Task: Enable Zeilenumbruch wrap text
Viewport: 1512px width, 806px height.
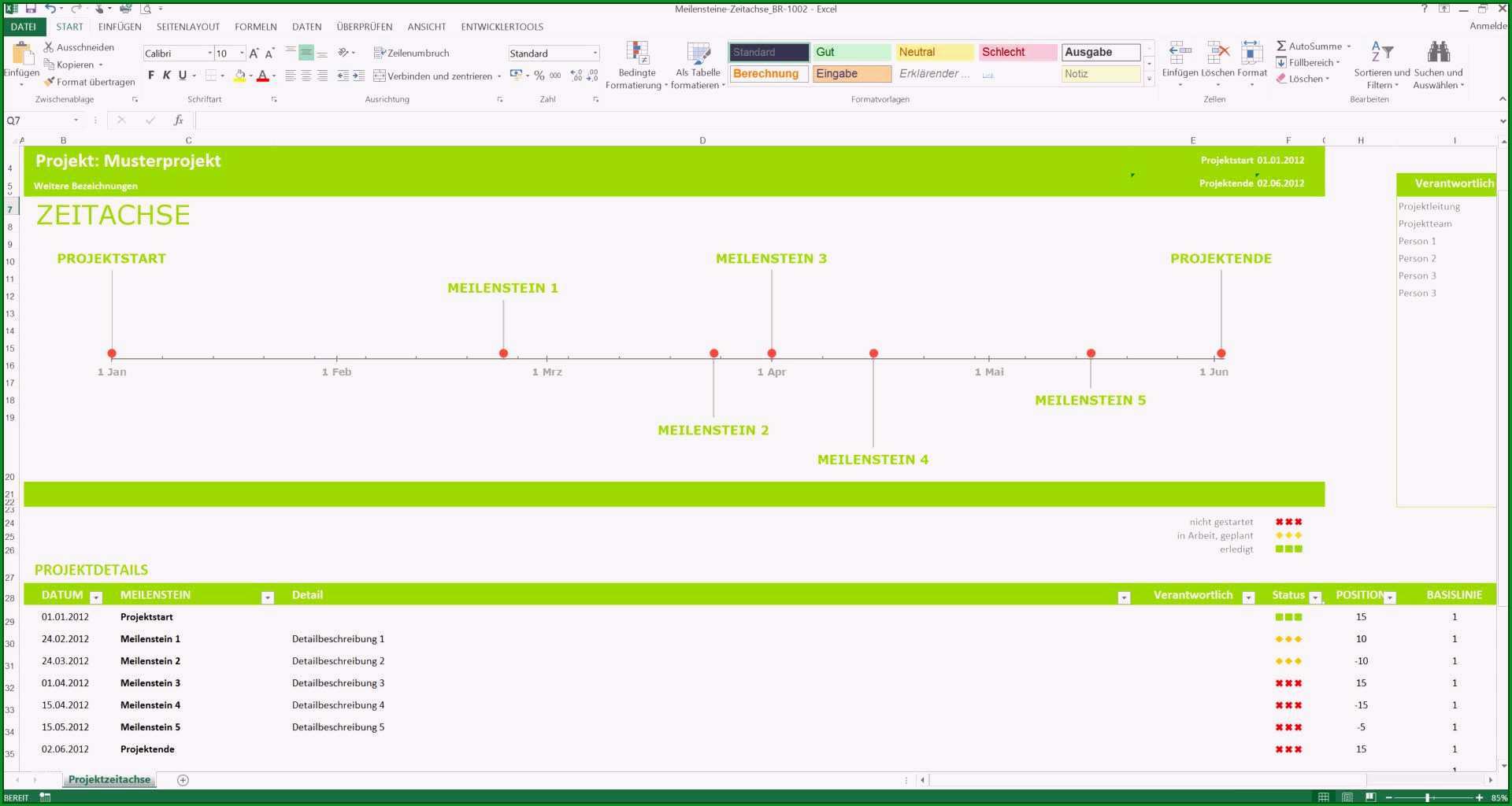Action: pyautogui.click(x=411, y=53)
